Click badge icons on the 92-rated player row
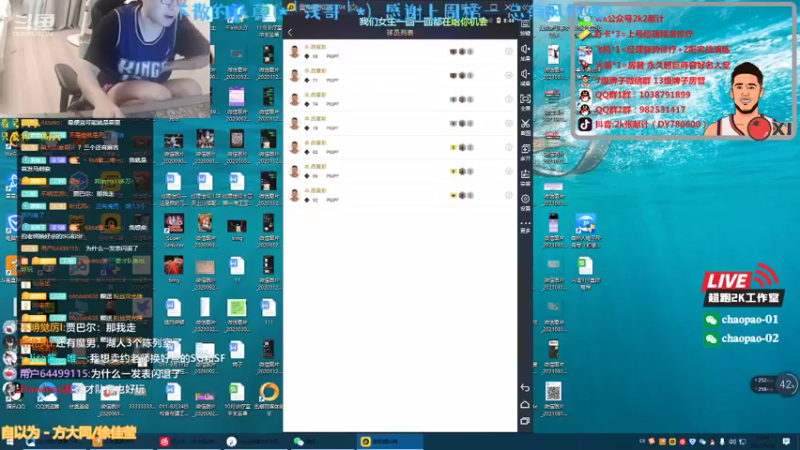This screenshot has width=800, height=450. [x=462, y=195]
